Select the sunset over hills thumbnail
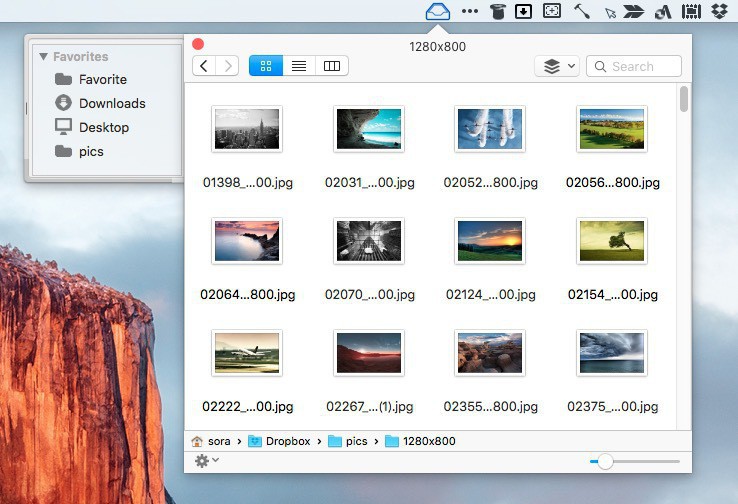This screenshot has width=738, height=504. [x=490, y=241]
